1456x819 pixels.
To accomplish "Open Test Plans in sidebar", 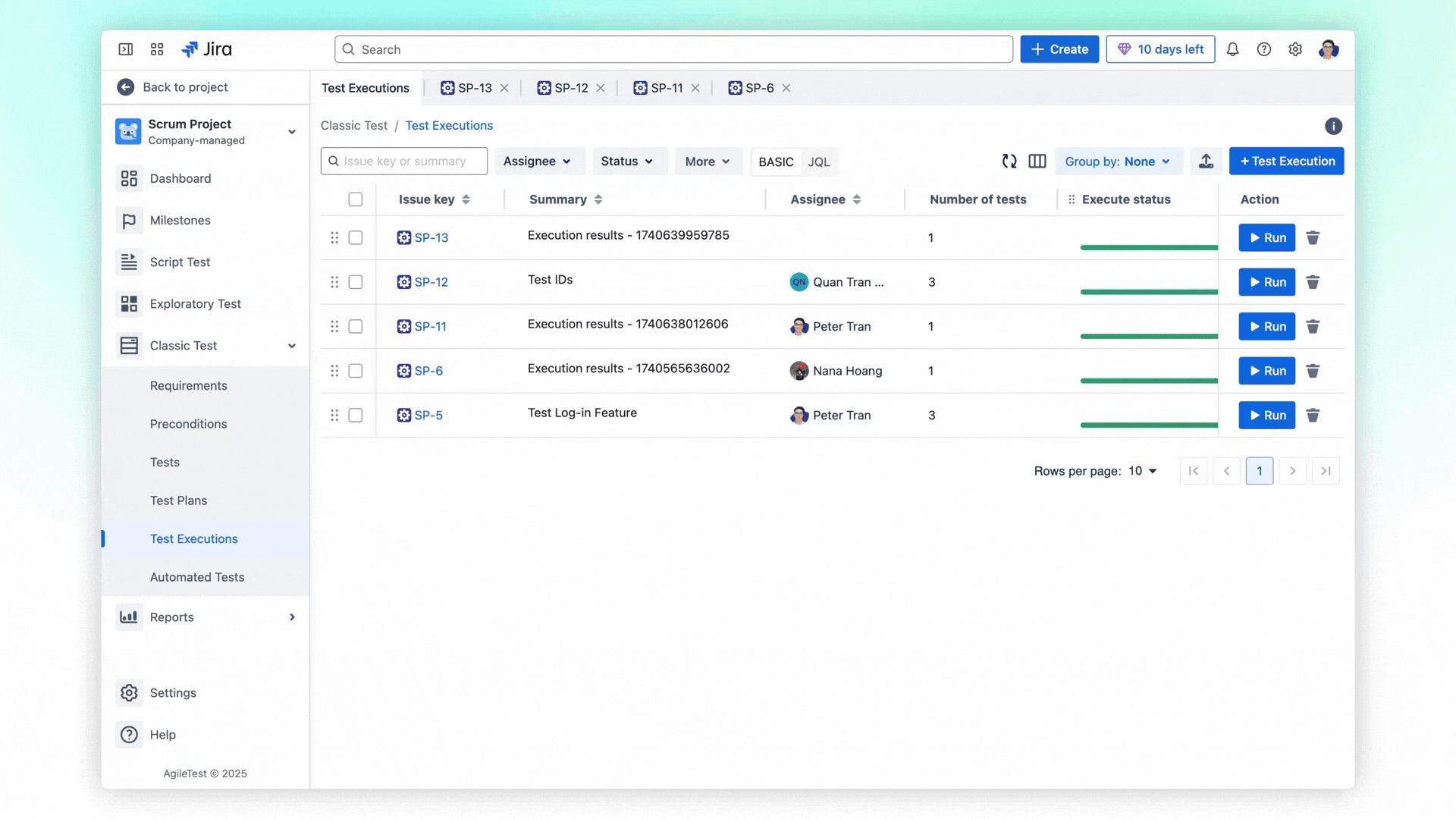I will [178, 500].
